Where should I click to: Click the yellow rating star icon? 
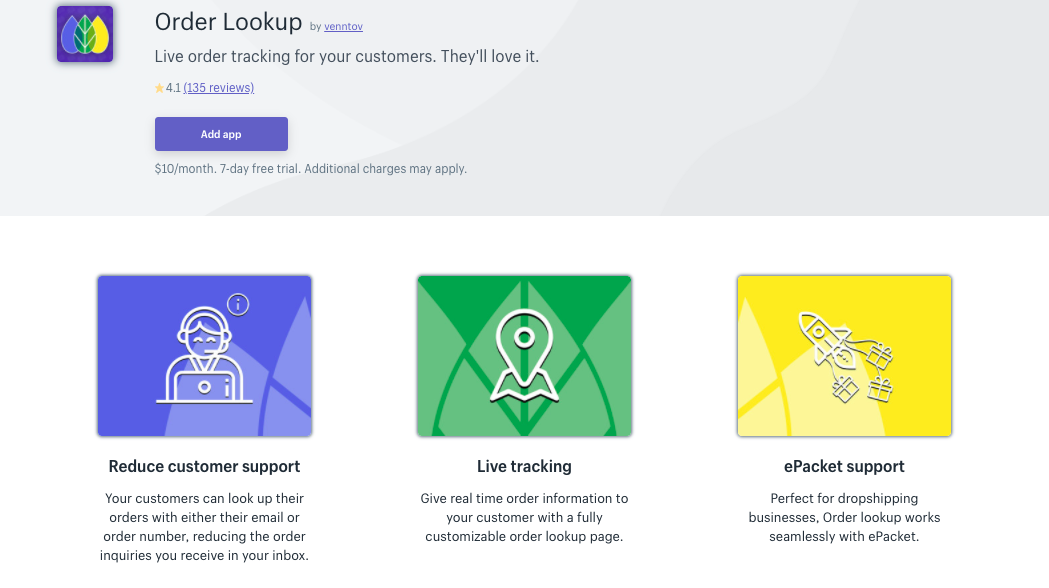[159, 88]
